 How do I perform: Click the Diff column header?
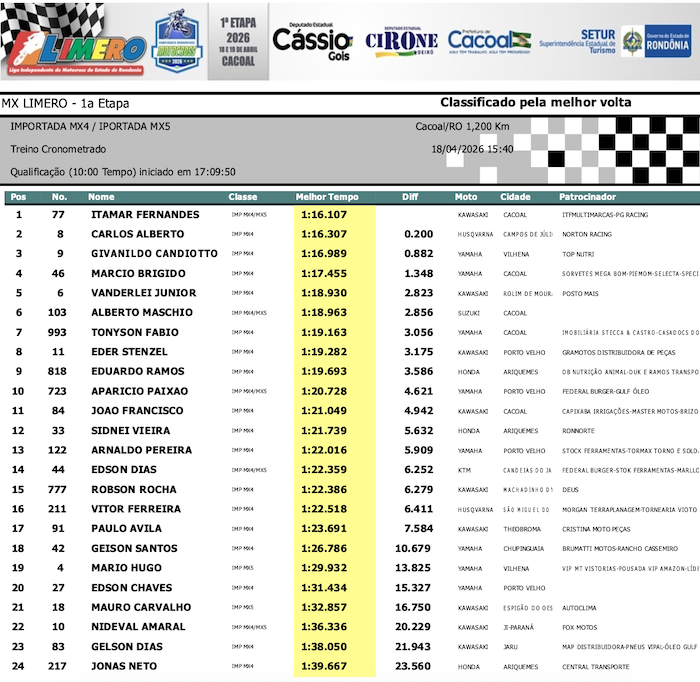410,197
